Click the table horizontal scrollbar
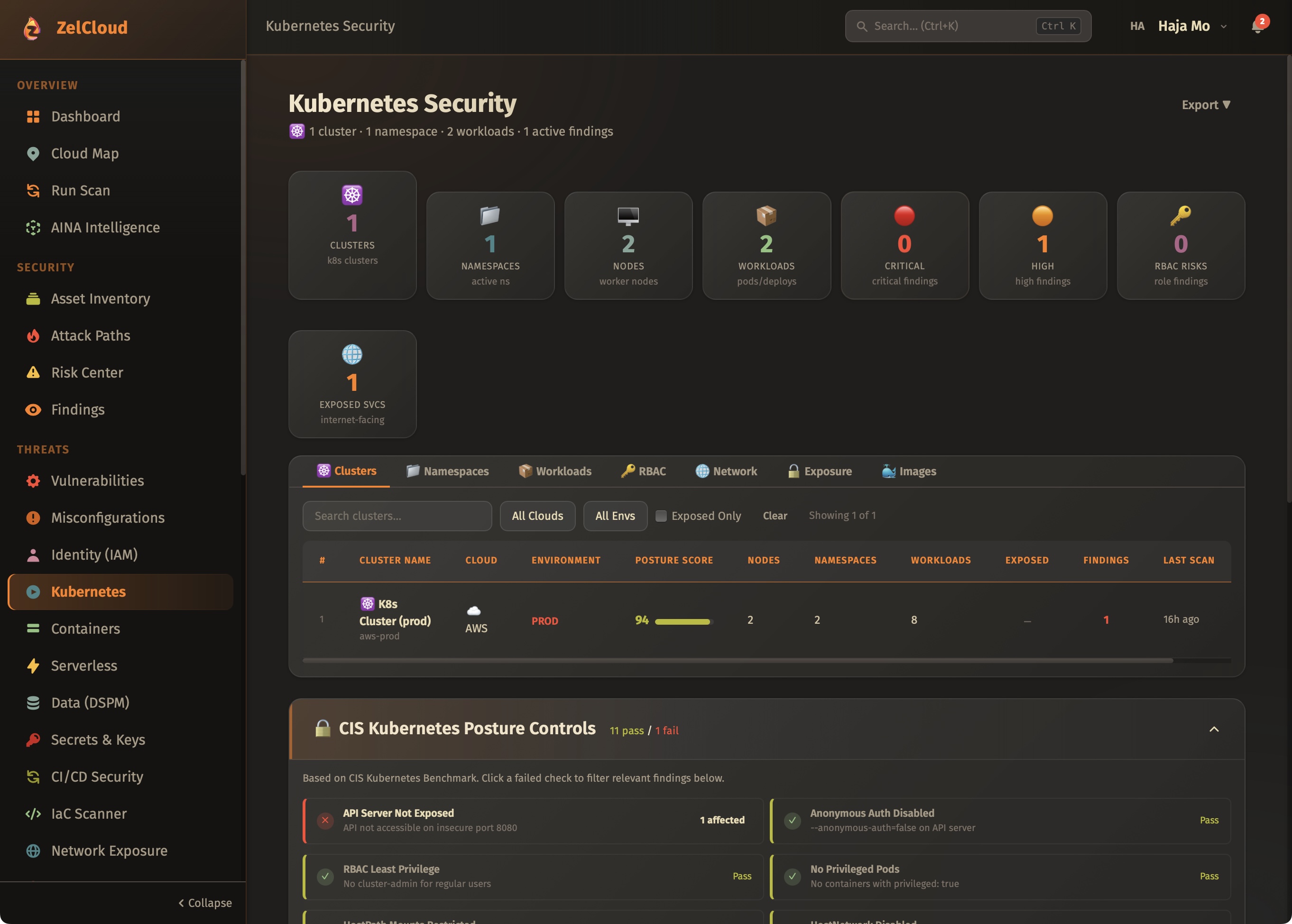Screen dimensions: 1292x924 (x=738, y=661)
